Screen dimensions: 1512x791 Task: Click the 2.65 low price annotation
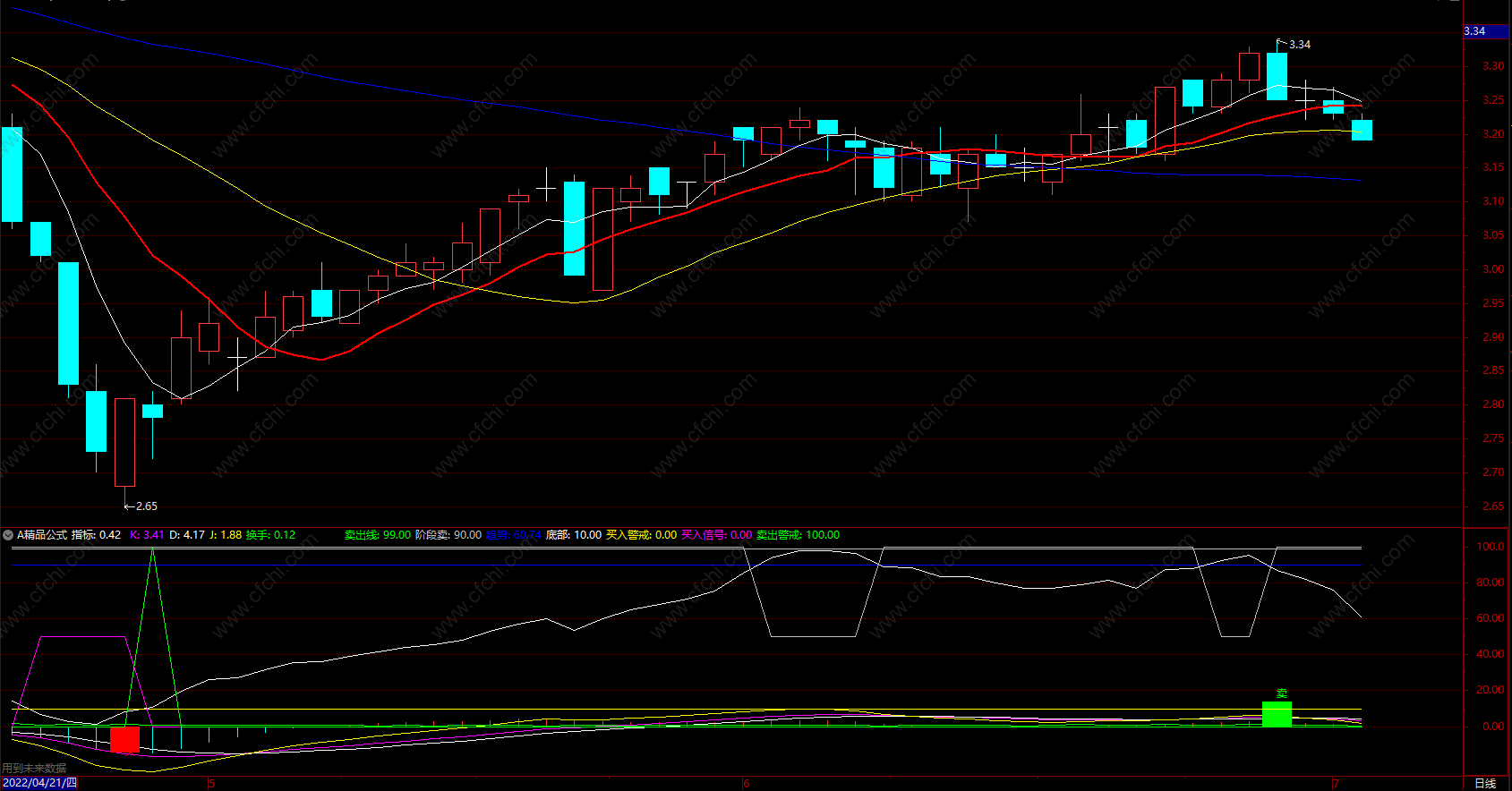tap(146, 506)
